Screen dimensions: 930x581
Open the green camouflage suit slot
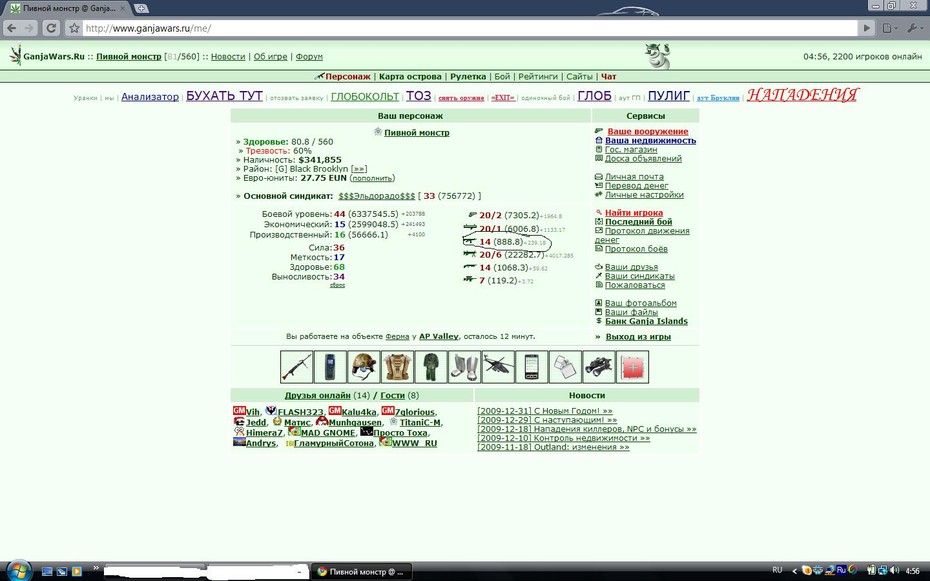click(431, 367)
